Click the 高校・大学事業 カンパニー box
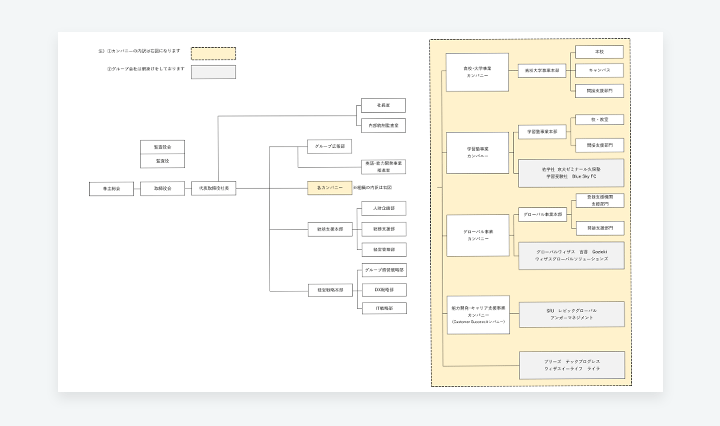Screen dimensions: 720x426 (477, 72)
